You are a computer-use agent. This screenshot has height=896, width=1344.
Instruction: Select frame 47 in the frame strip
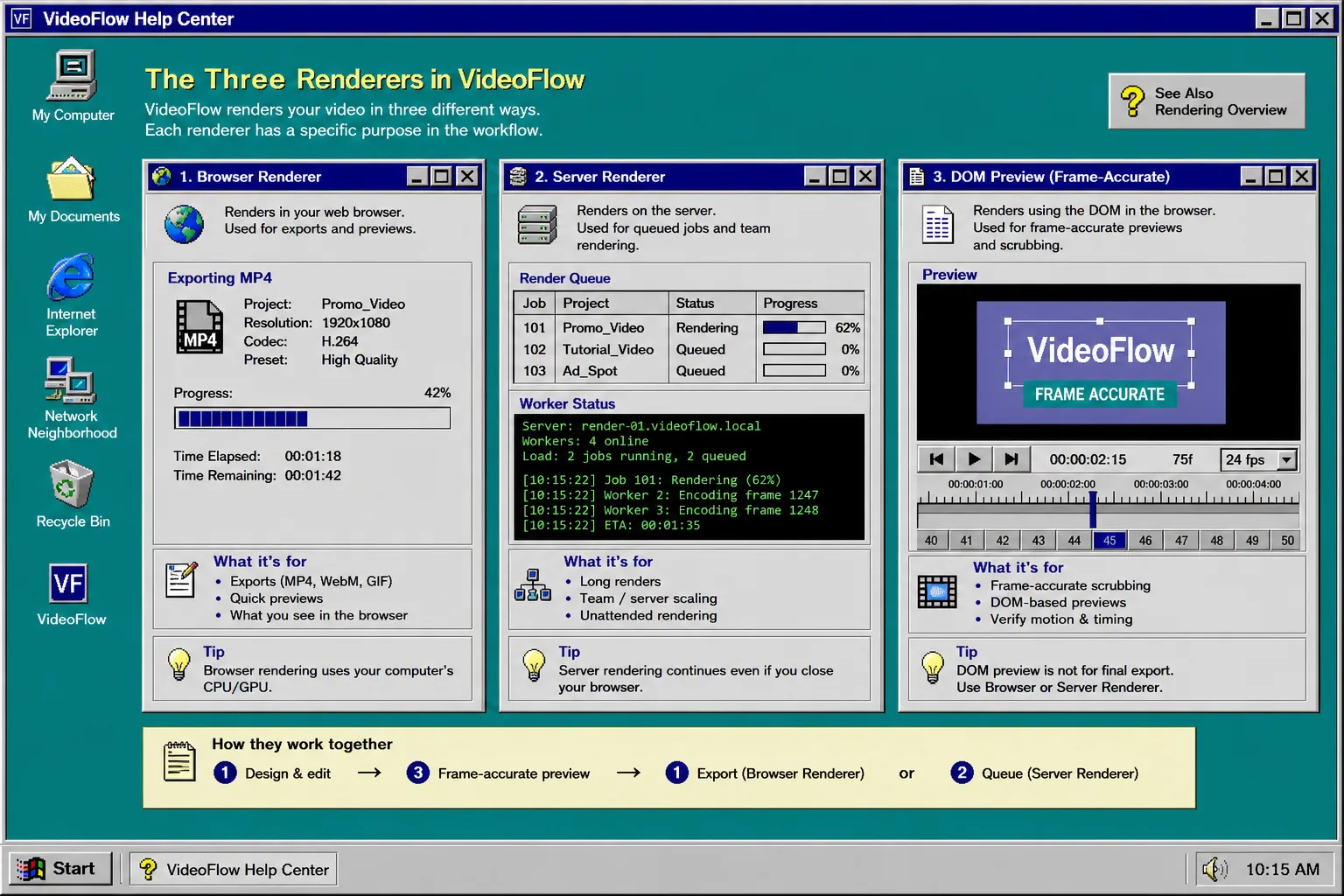1181,540
